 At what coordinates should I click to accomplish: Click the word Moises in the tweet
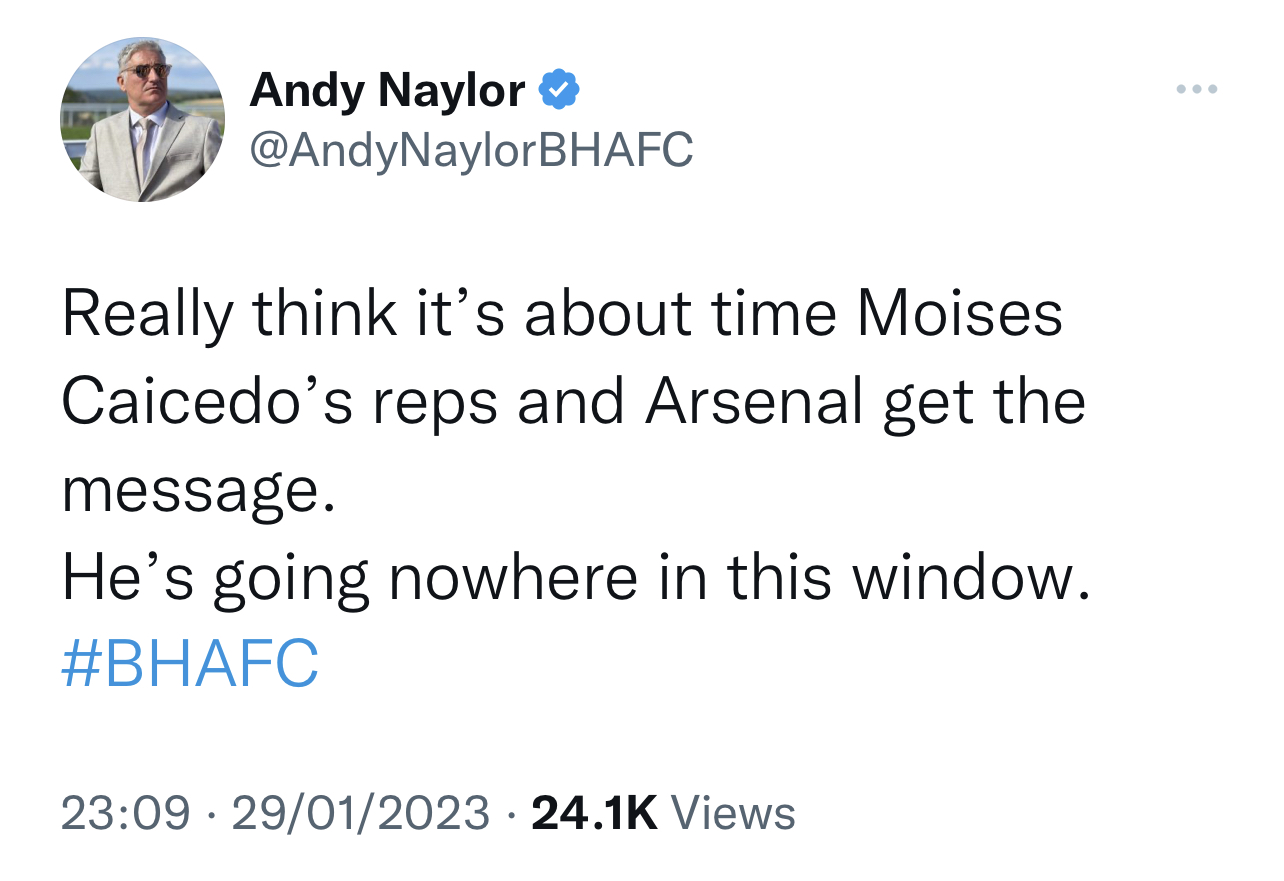[x=961, y=313]
